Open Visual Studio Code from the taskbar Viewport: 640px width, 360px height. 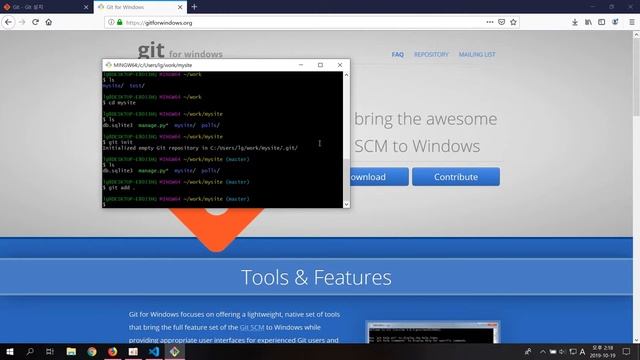154,351
